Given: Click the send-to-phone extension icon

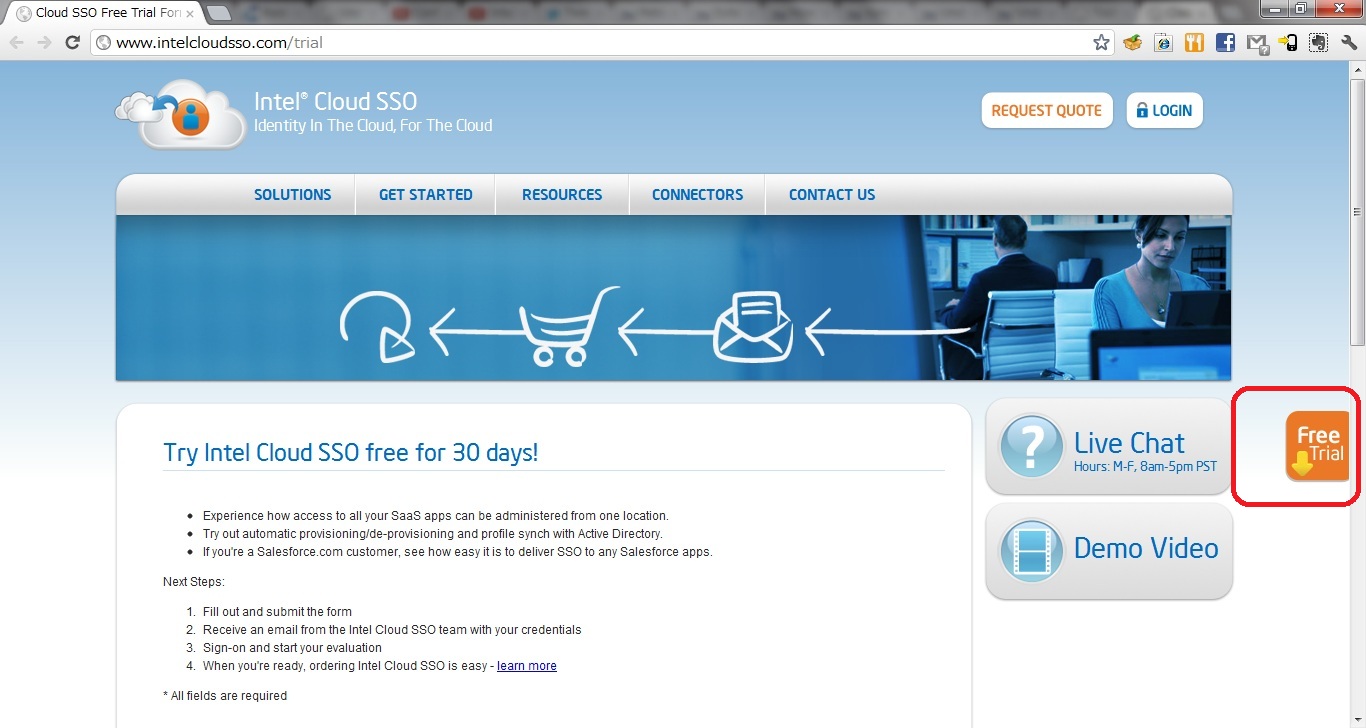Looking at the screenshot, I should (1287, 43).
